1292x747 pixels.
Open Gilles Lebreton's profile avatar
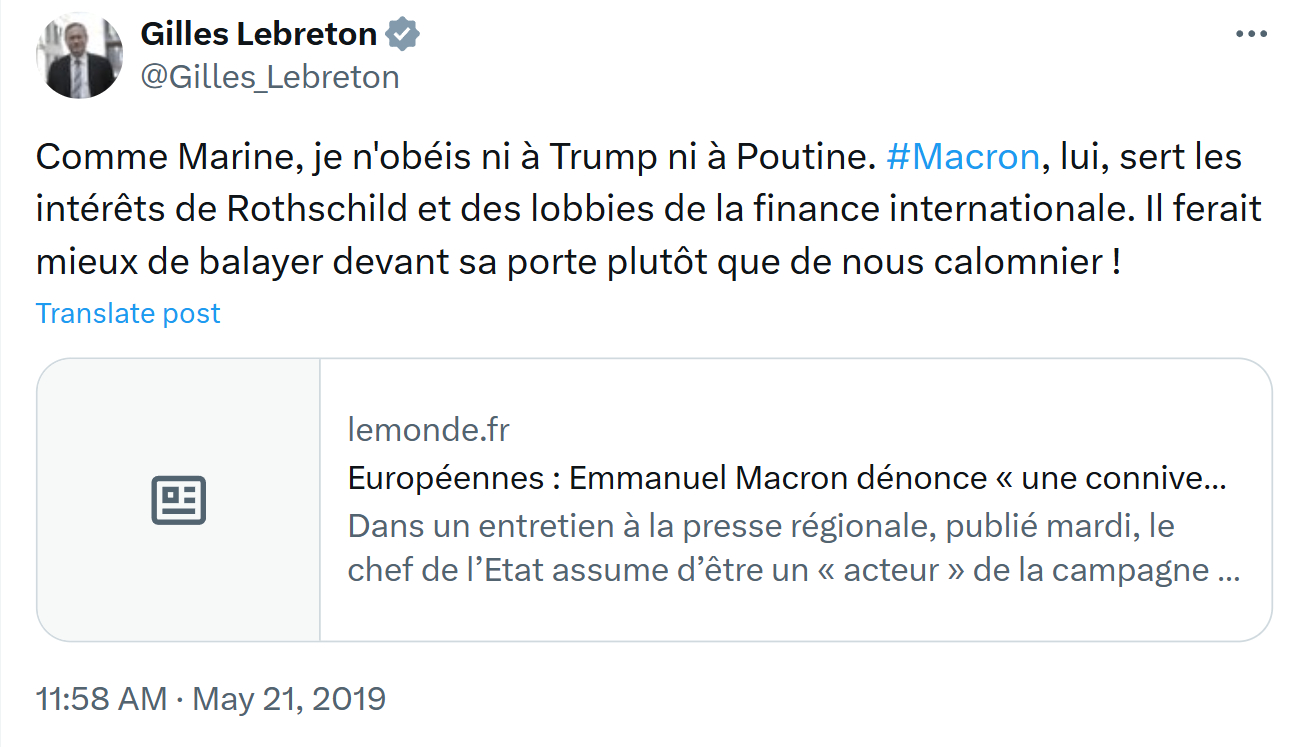coord(79,56)
